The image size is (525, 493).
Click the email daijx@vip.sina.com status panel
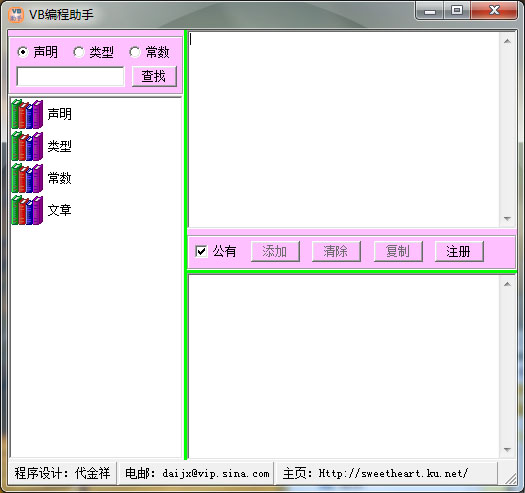point(197,473)
